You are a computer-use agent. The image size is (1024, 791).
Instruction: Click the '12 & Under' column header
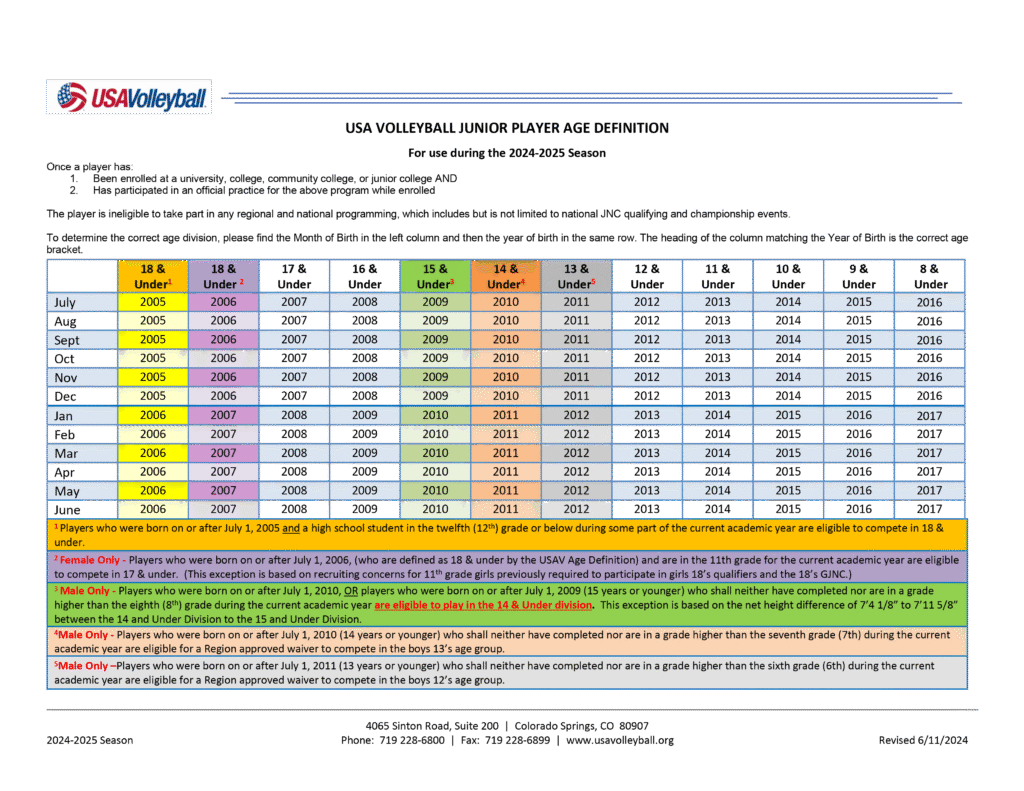click(x=647, y=276)
